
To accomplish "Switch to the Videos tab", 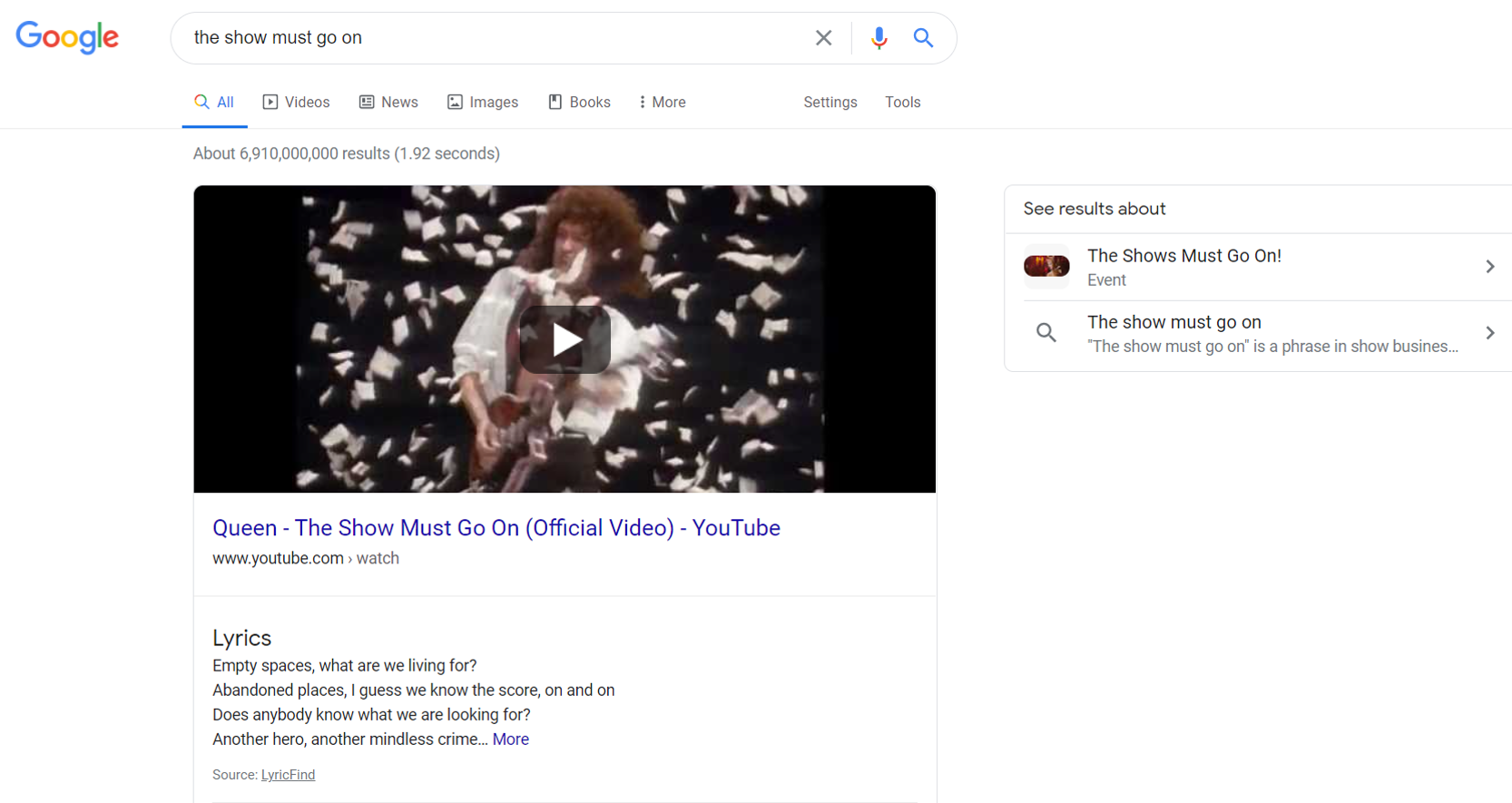I will [297, 103].
